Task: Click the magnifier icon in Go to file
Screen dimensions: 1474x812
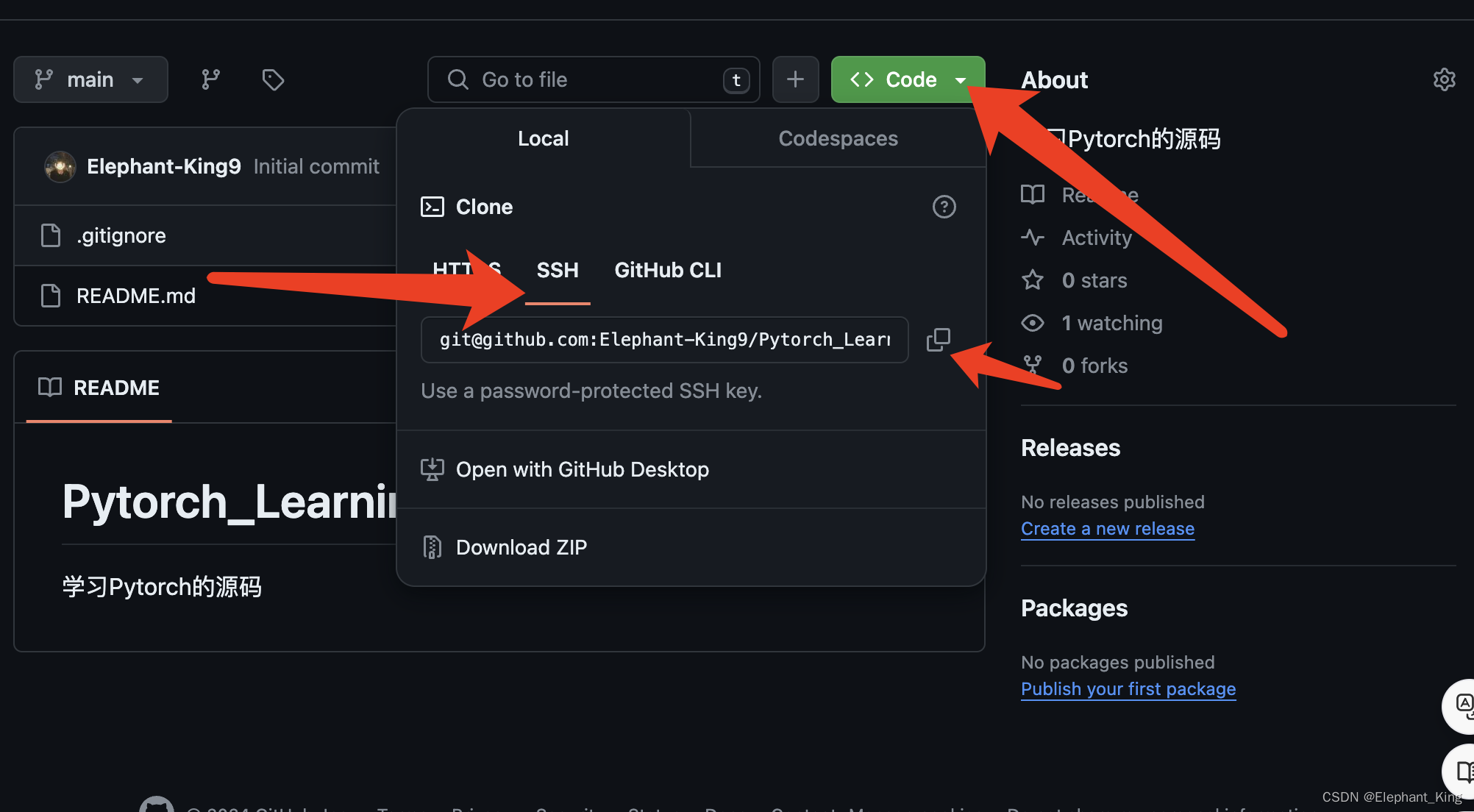Action: (457, 79)
